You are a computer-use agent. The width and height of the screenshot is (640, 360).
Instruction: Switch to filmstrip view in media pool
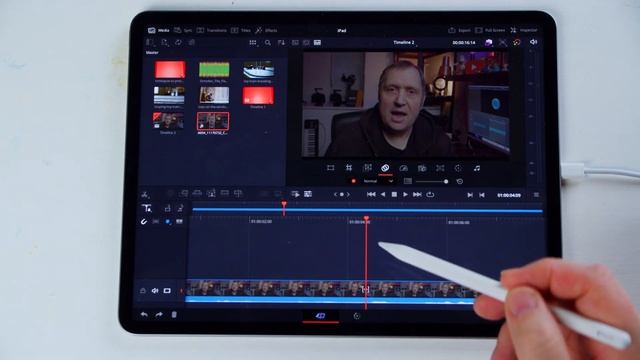click(x=295, y=42)
